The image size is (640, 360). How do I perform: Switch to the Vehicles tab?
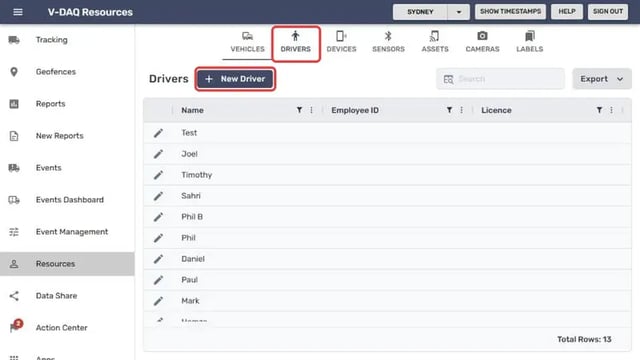pos(247,42)
